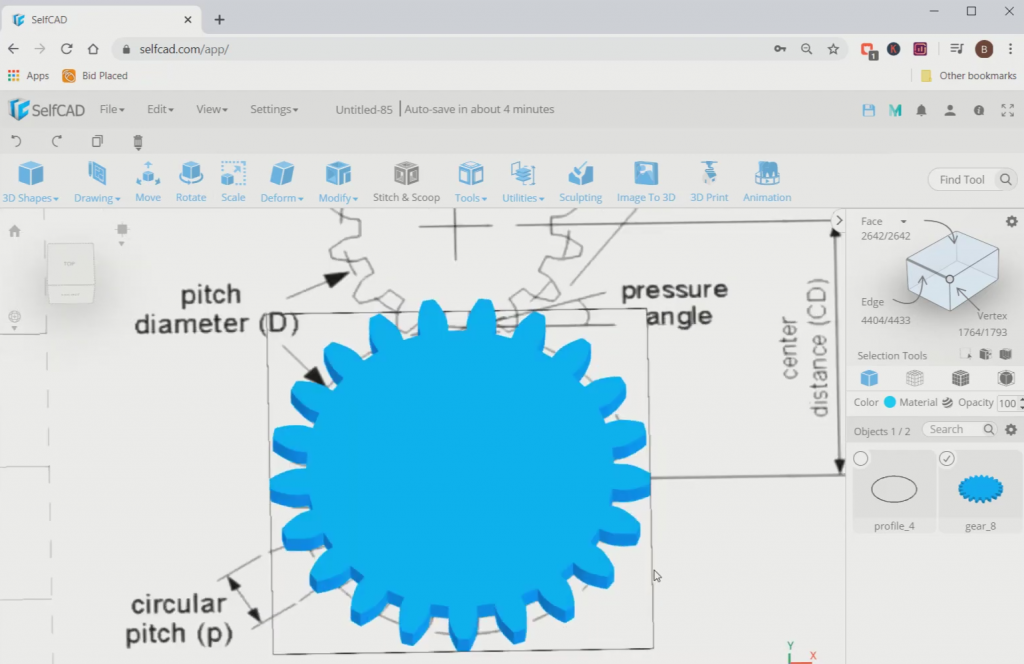1024x664 pixels.
Task: Collapse the right side panel chevron
Action: click(839, 220)
